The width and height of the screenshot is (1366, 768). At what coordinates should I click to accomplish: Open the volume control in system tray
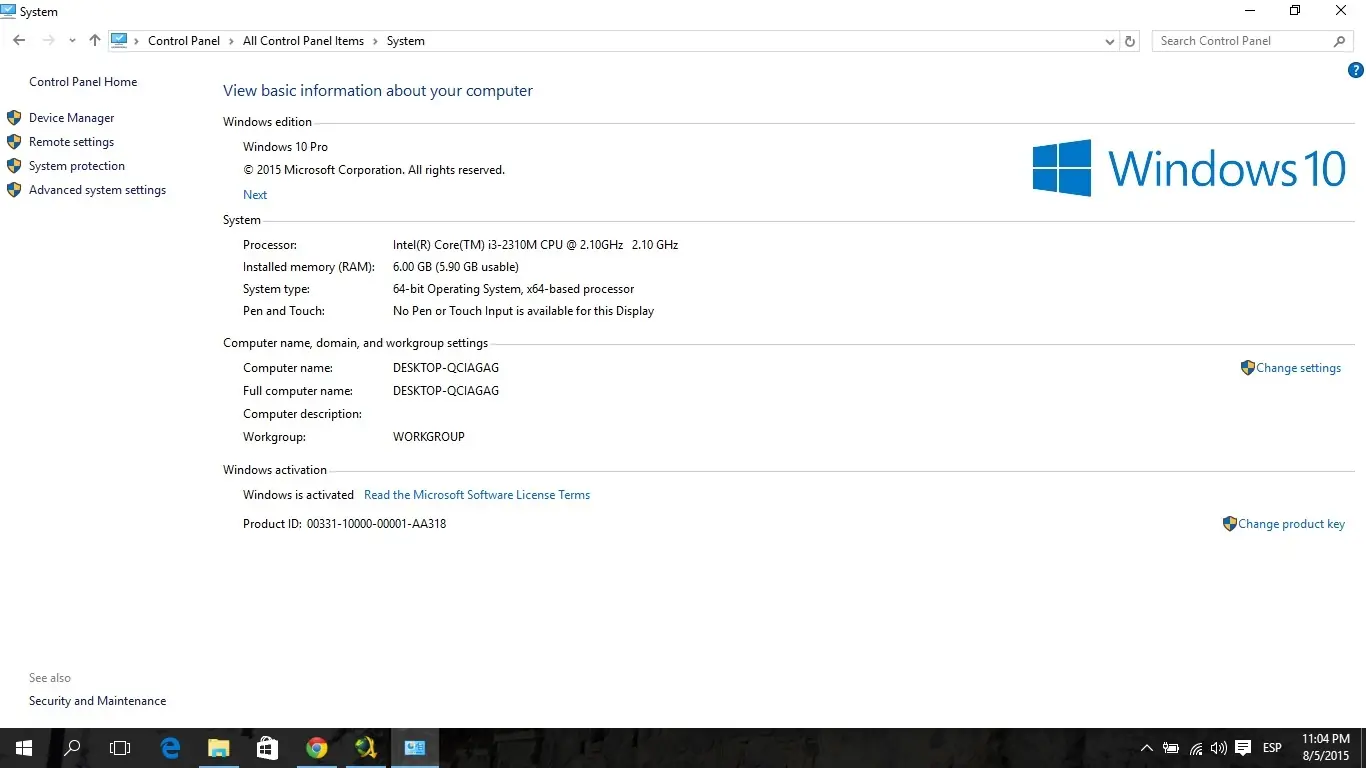click(x=1219, y=747)
